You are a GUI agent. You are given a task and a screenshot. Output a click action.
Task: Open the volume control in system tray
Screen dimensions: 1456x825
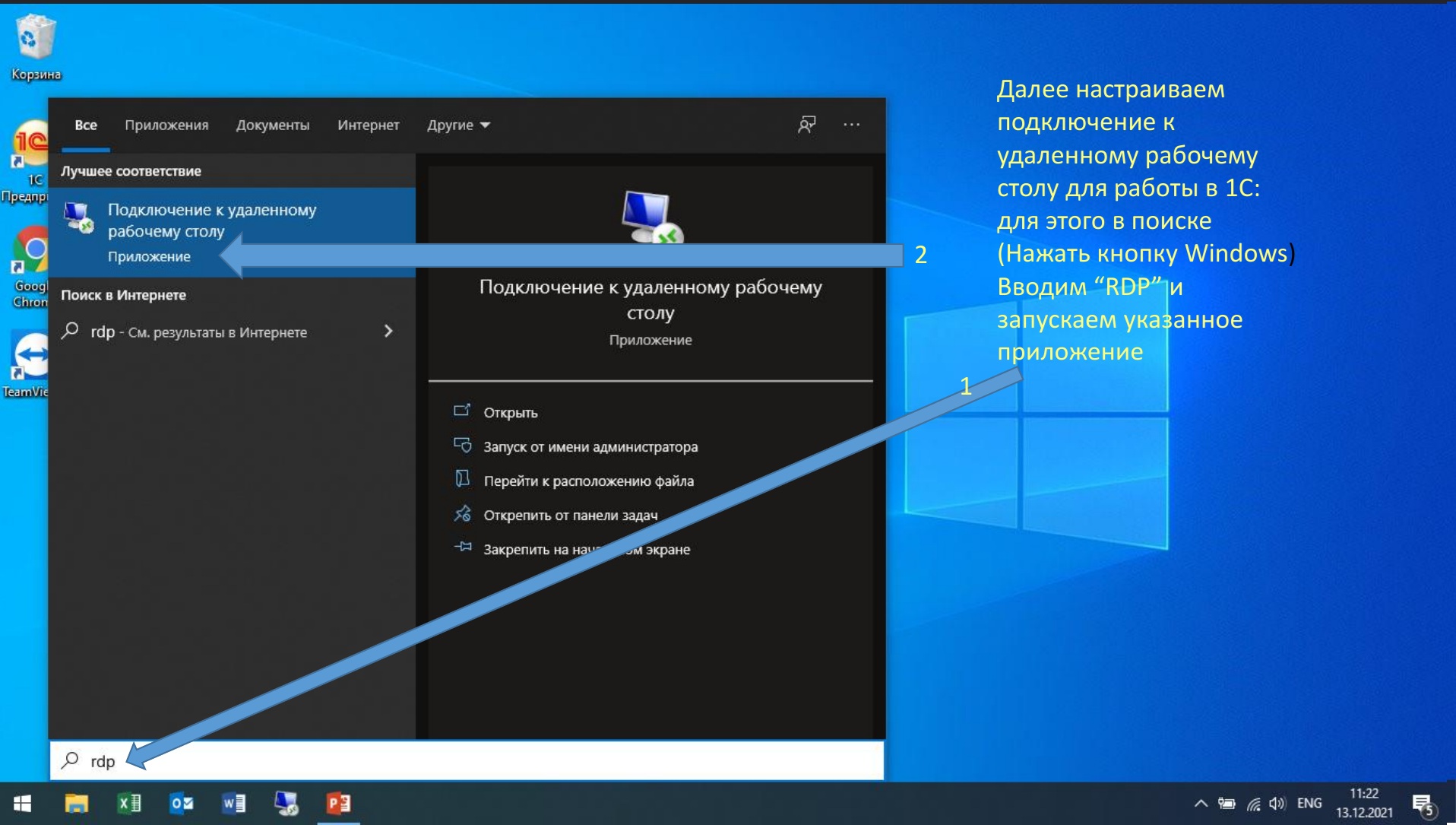(1277, 804)
